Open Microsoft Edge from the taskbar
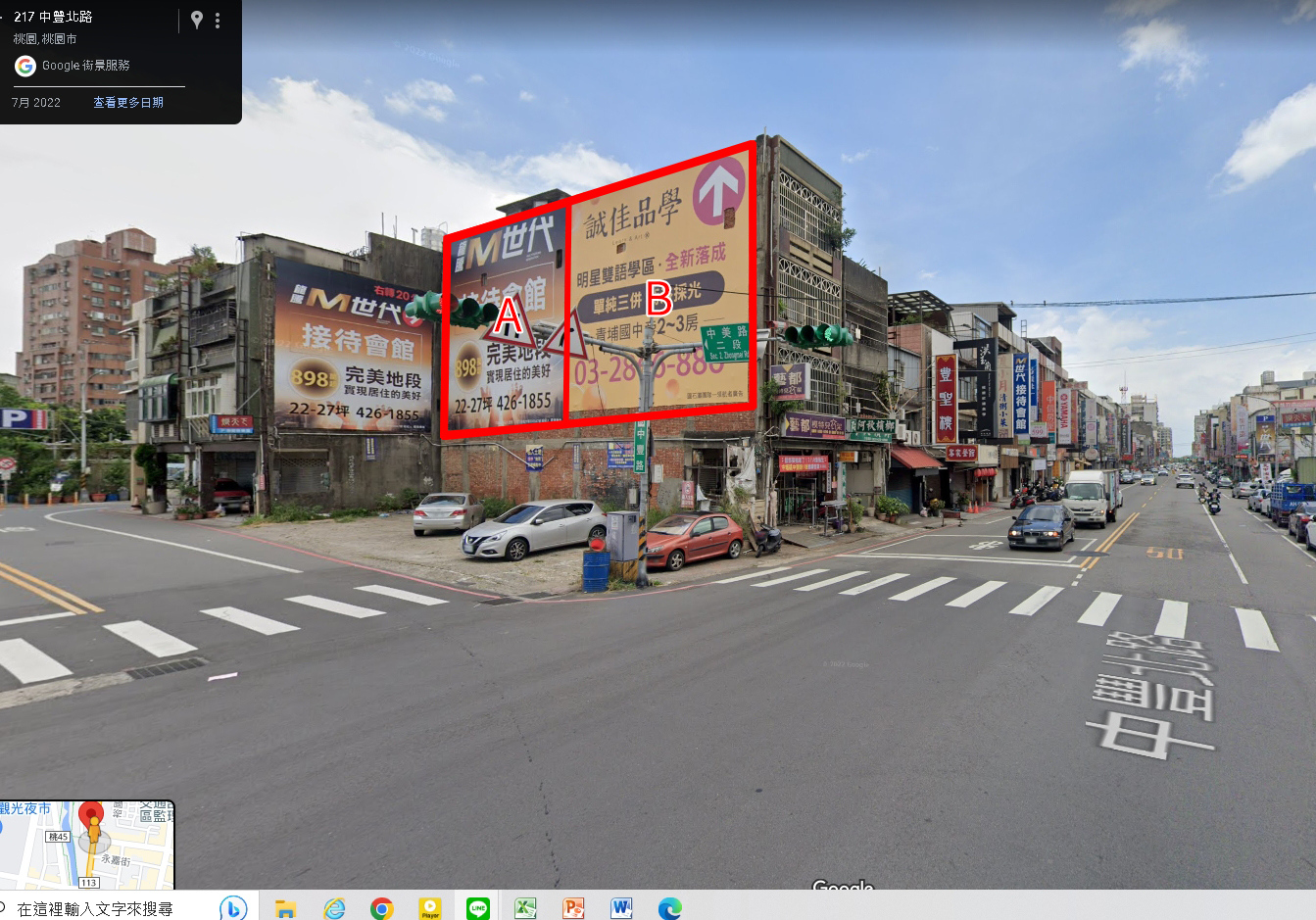 point(669,908)
